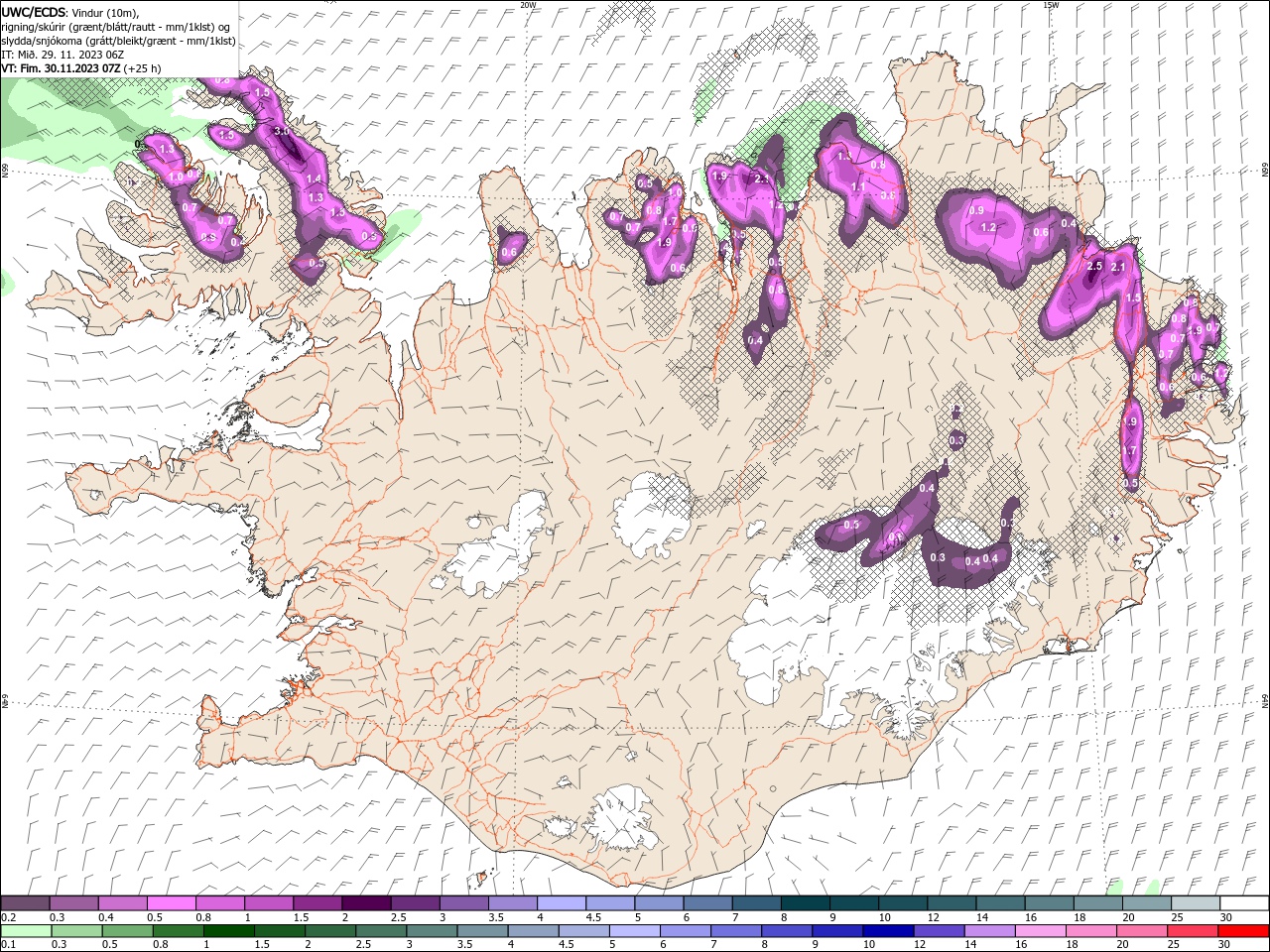Image resolution: width=1270 pixels, height=952 pixels.
Task: Click the purple 3 snowfall legend swatch
Action: click(x=463, y=903)
